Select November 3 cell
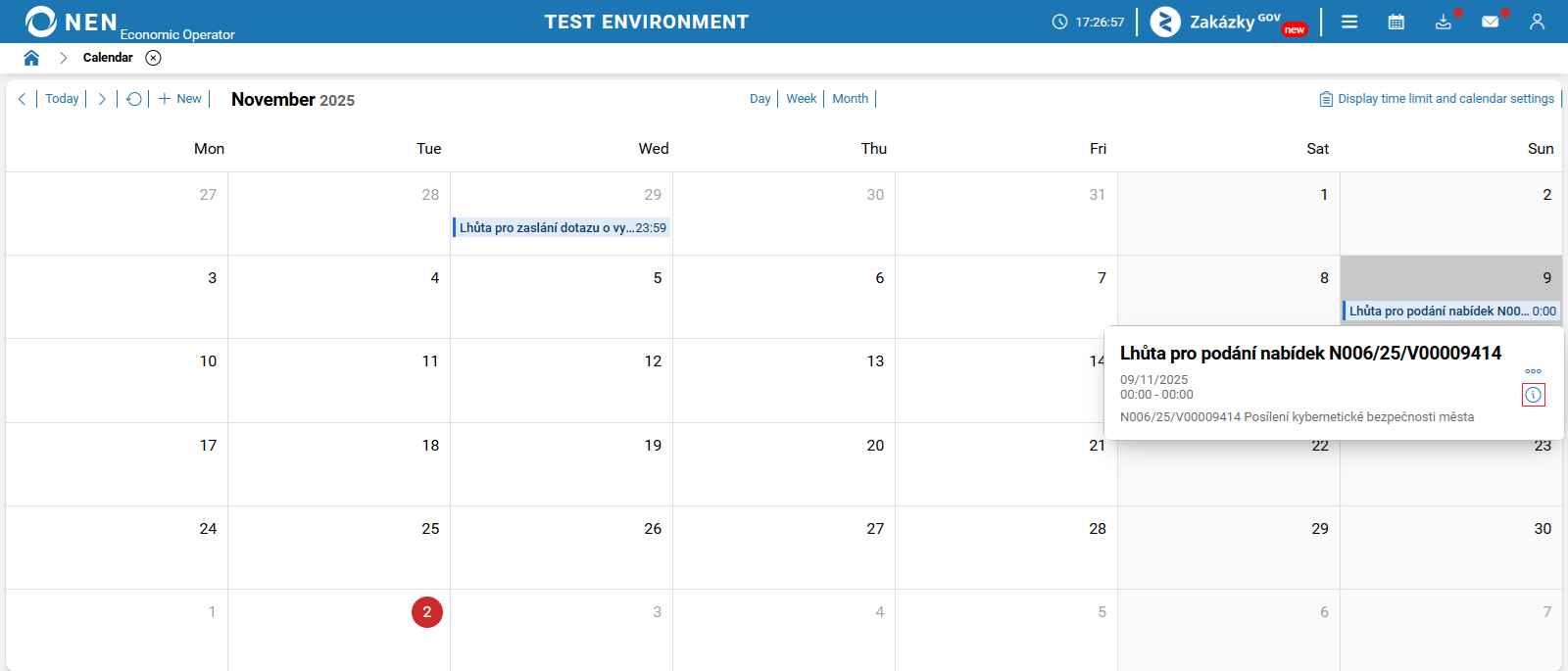 click(x=117, y=297)
